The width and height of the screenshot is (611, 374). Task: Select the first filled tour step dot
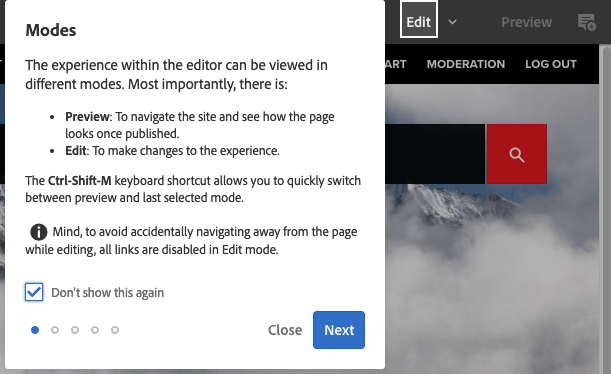(x=35, y=330)
